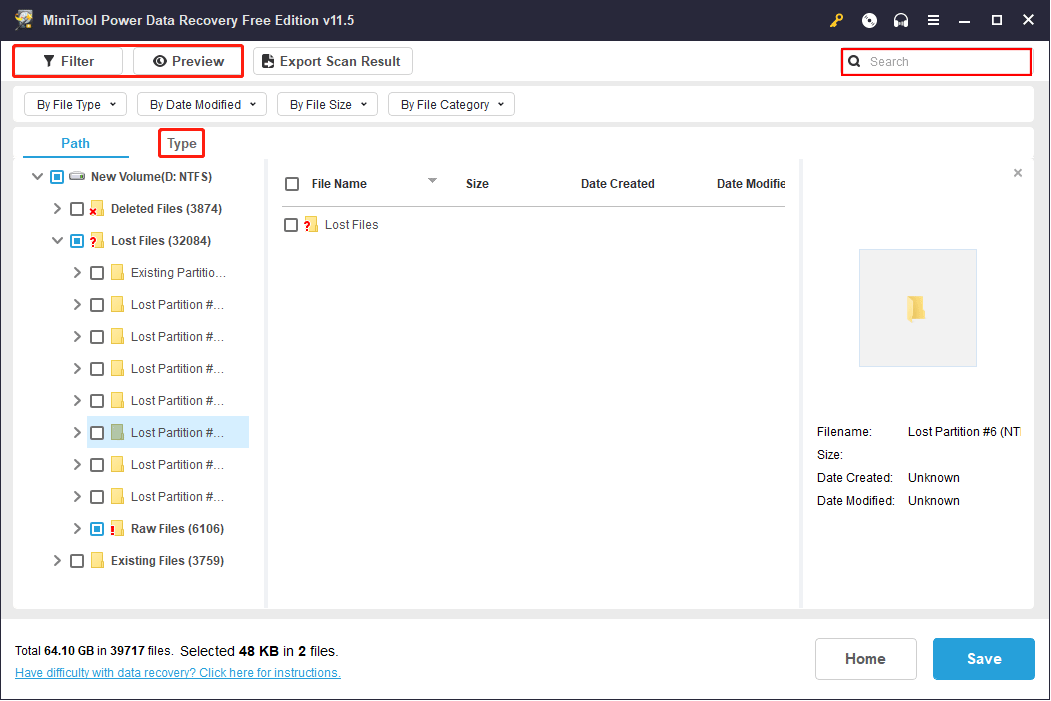Open the By File Type dropdown
This screenshot has height=701, width=1051.
click(x=75, y=105)
